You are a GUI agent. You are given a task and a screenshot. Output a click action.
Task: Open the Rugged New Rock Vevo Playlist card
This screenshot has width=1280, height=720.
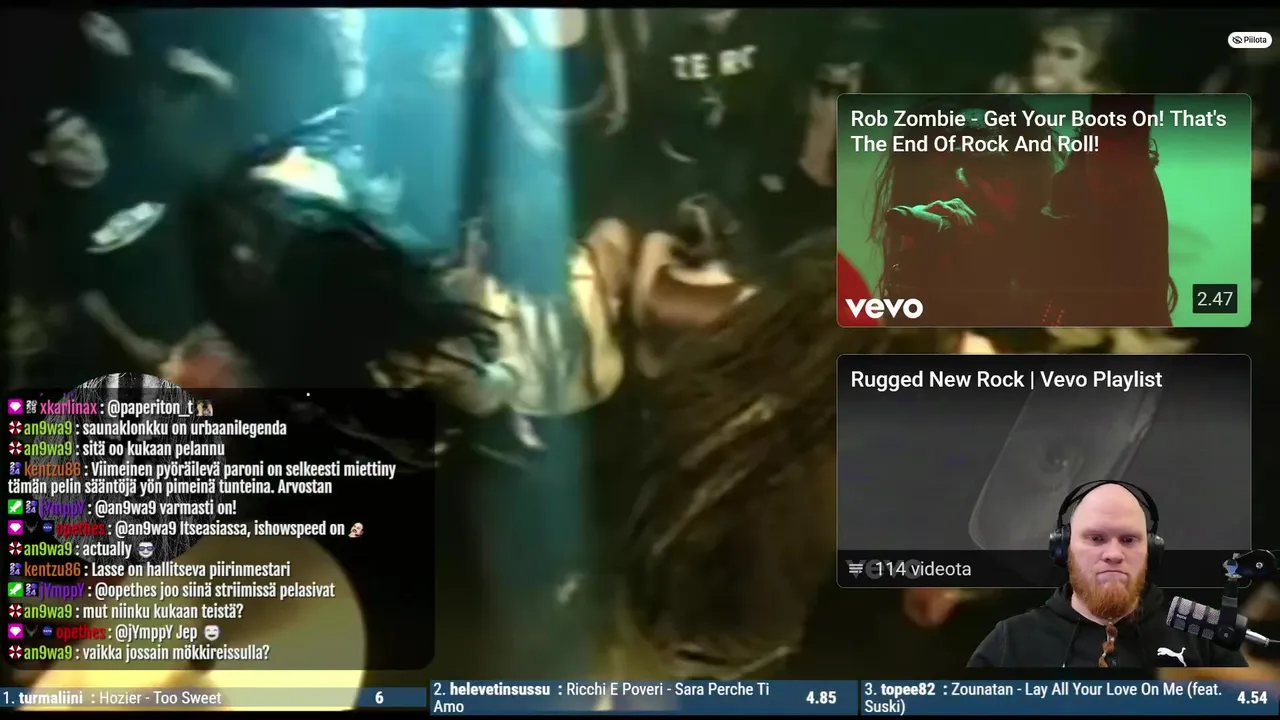[x=1043, y=470]
